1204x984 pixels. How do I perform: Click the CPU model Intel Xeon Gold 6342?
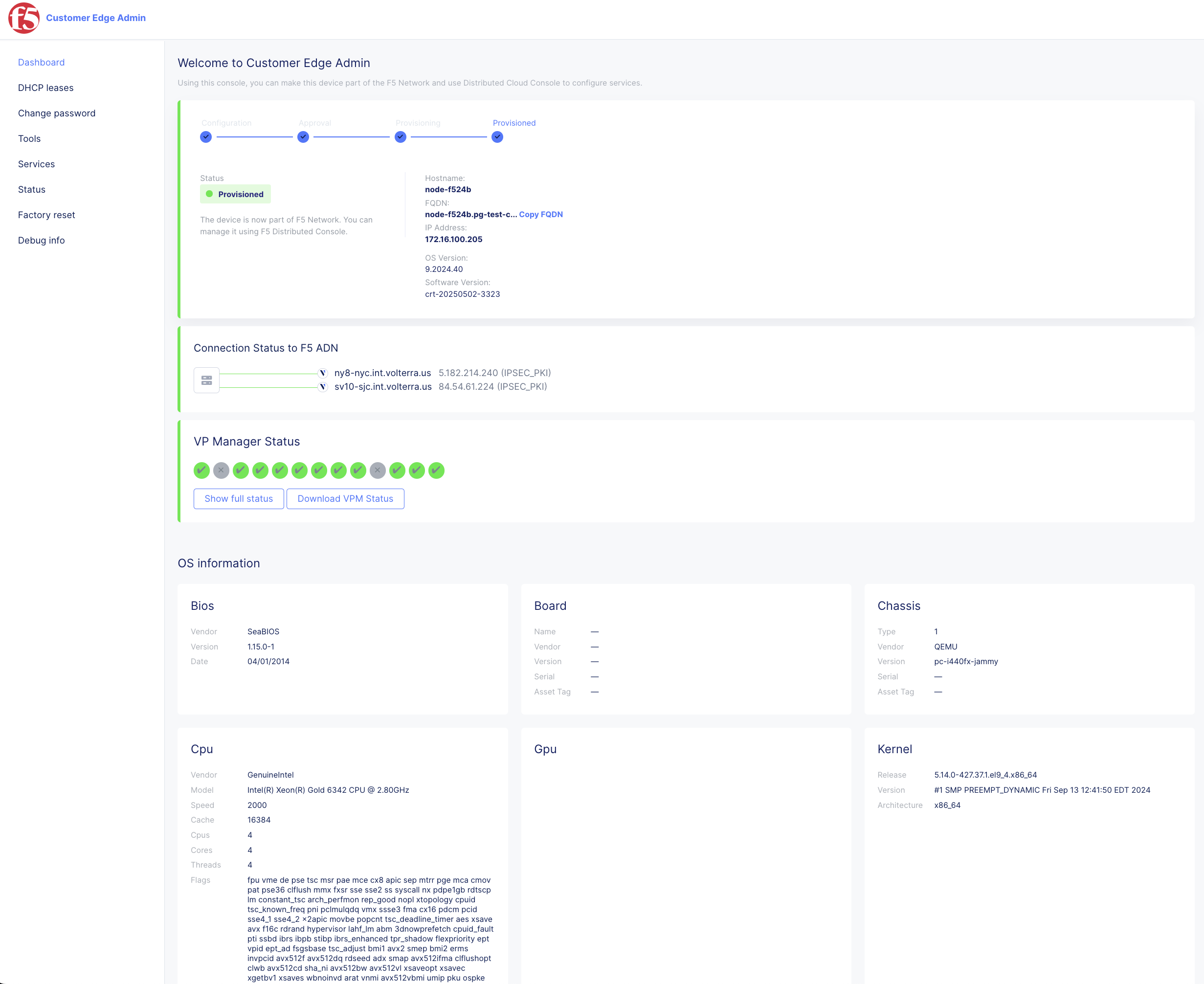(328, 791)
